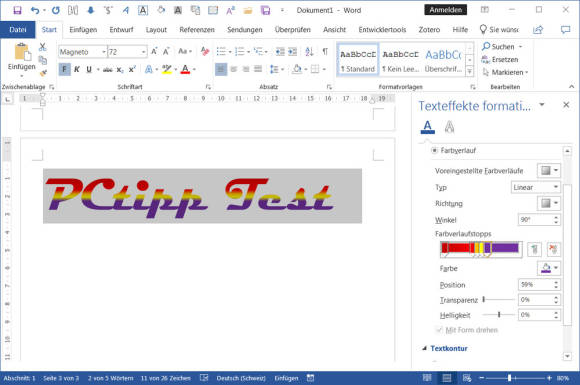Apply italic formatting
Screen dimensions: 580x385
77,69
